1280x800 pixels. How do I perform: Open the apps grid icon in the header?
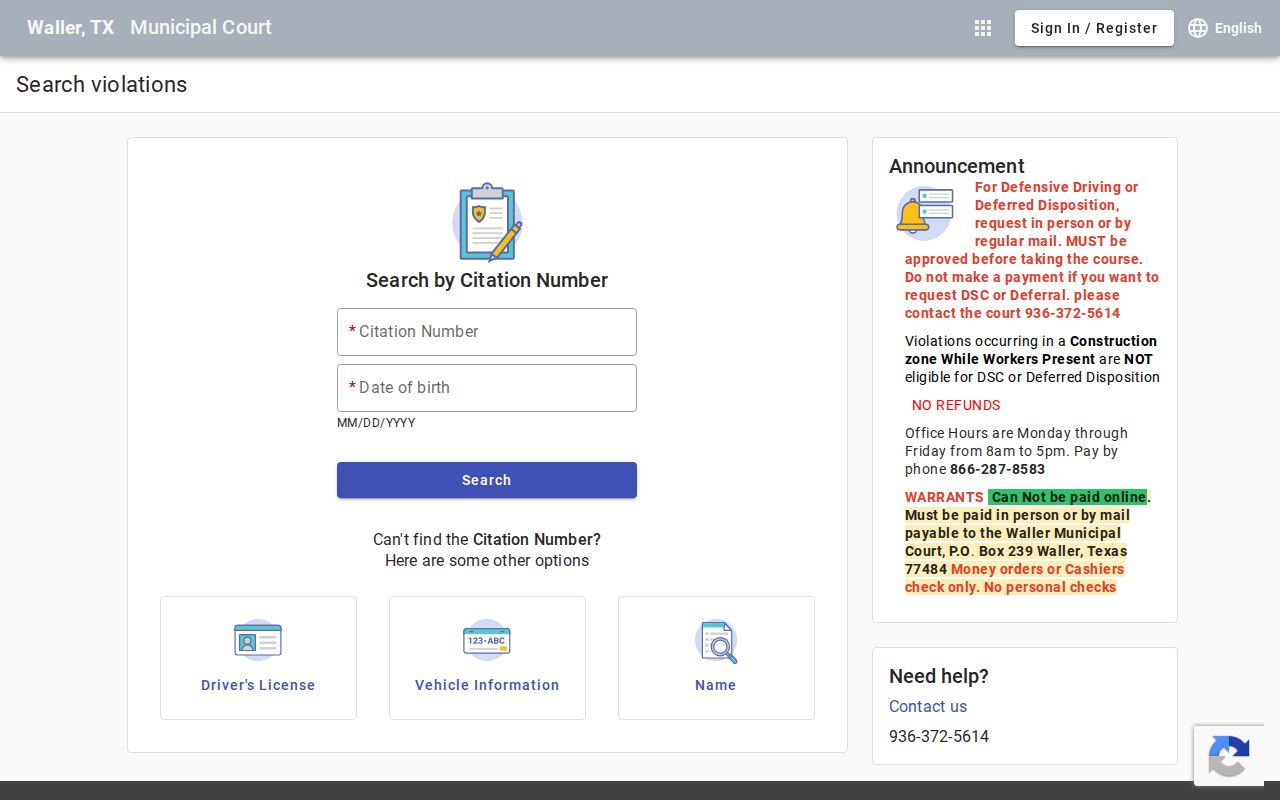coord(983,28)
